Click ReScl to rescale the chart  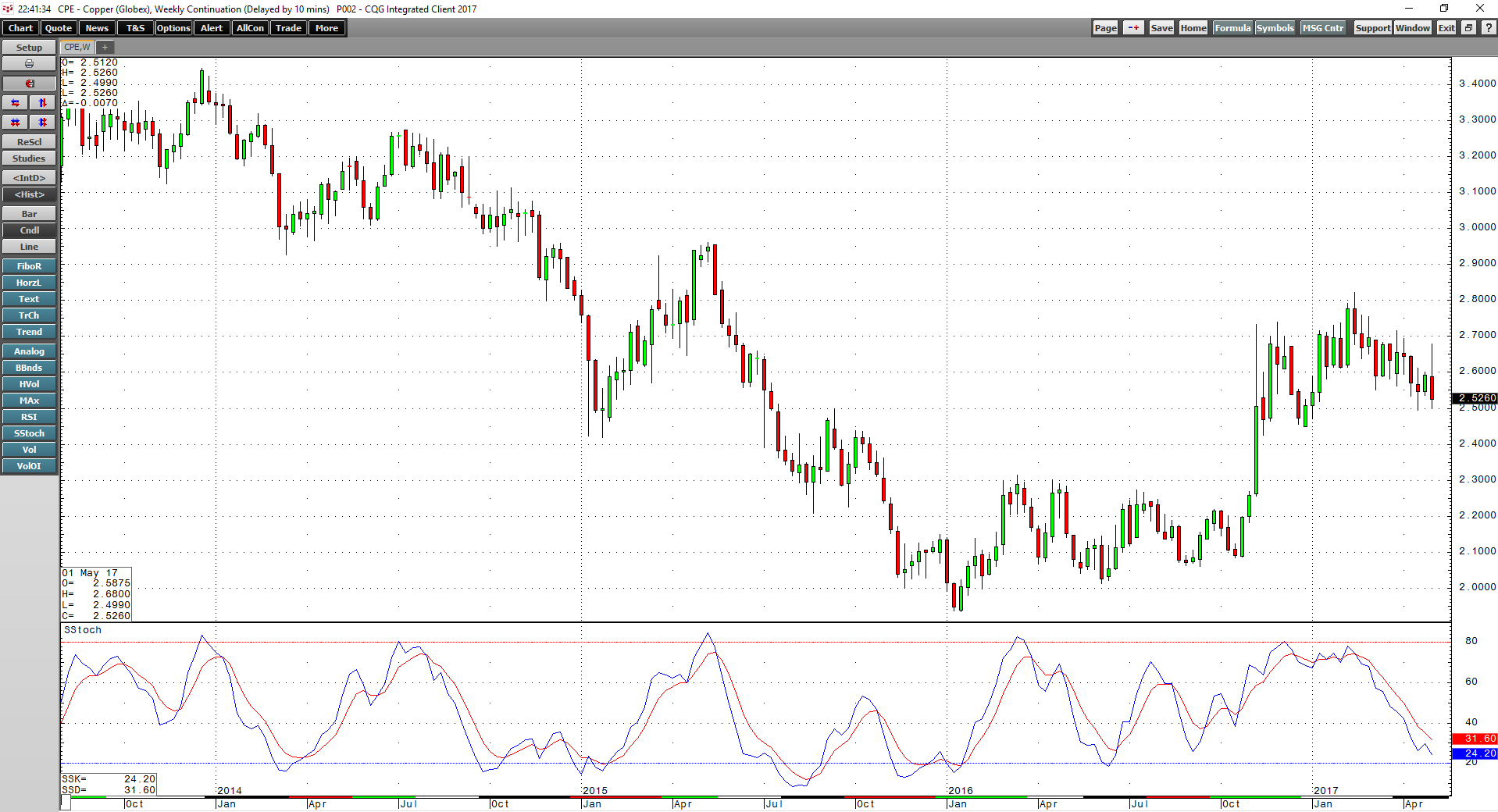pos(29,141)
